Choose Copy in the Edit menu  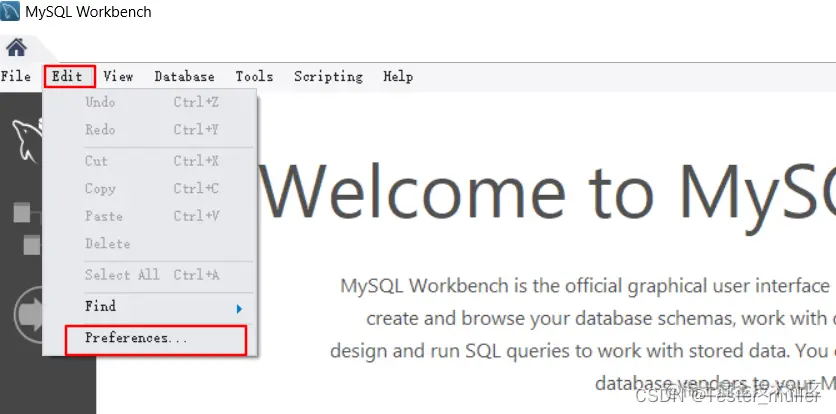pyautogui.click(x=150, y=189)
